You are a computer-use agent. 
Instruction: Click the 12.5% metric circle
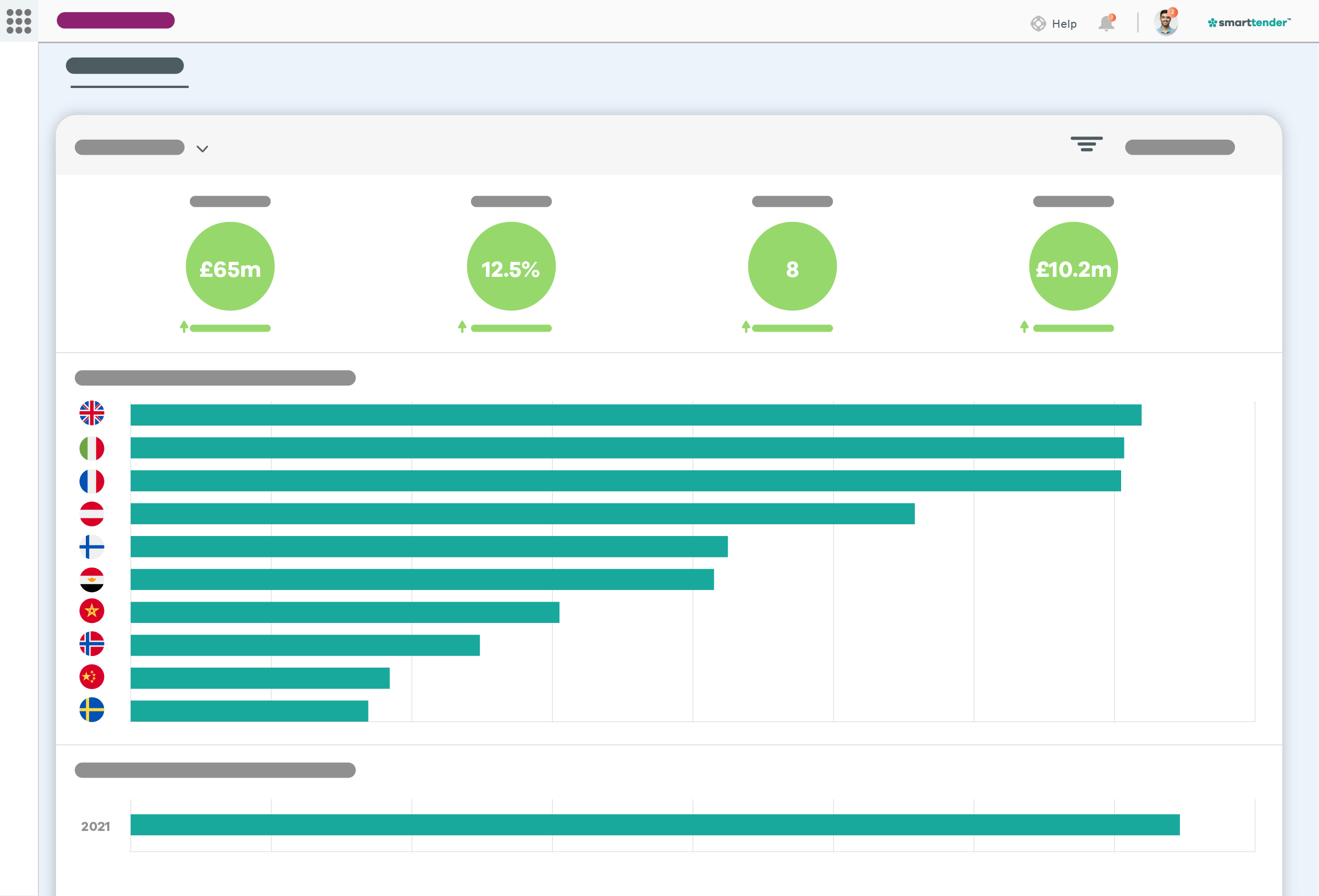click(511, 266)
